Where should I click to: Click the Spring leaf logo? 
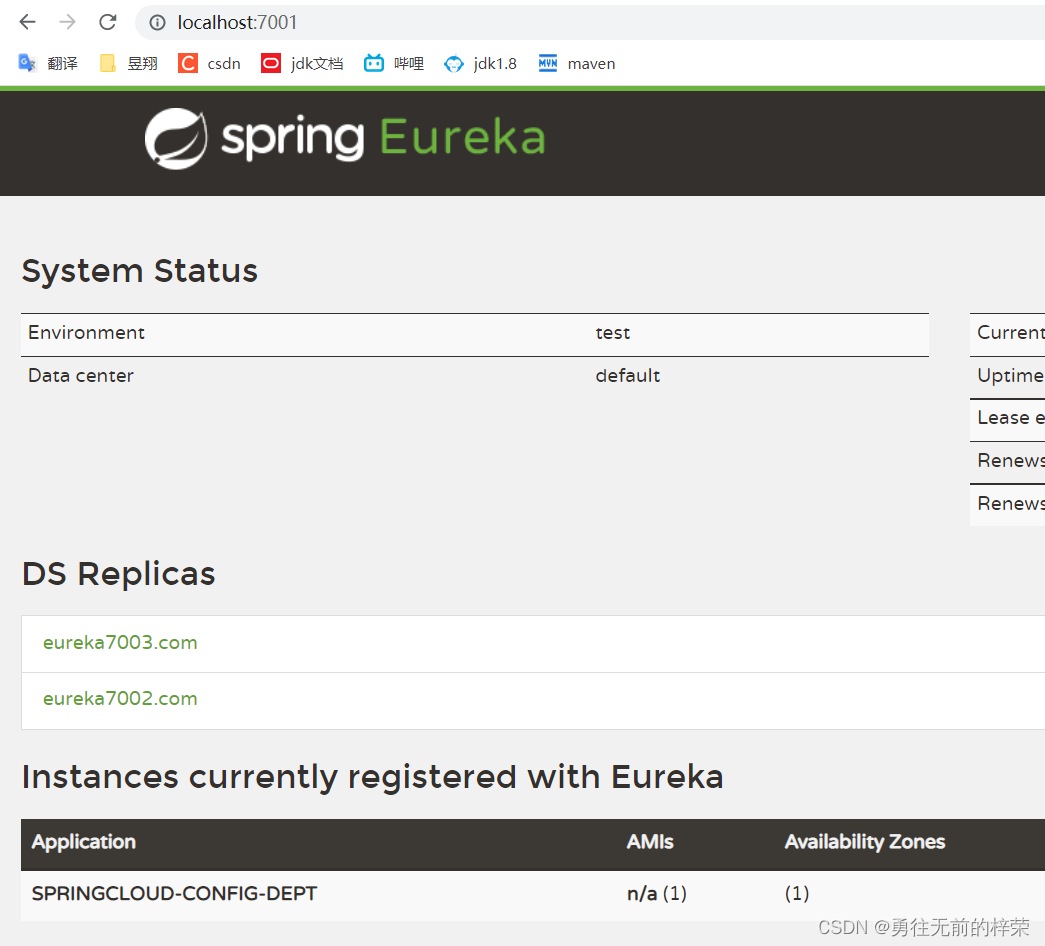(x=176, y=139)
